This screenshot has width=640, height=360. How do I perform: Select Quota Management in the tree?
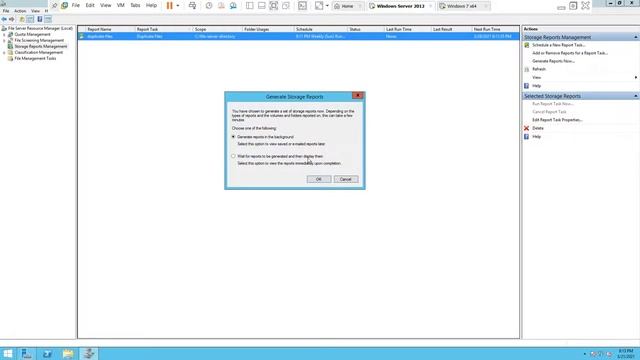pos(32,35)
